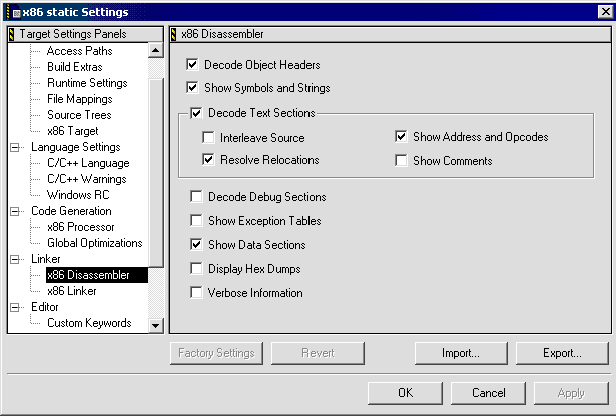
Task: Click the panel list scrollbar thumb
Action: [156, 173]
